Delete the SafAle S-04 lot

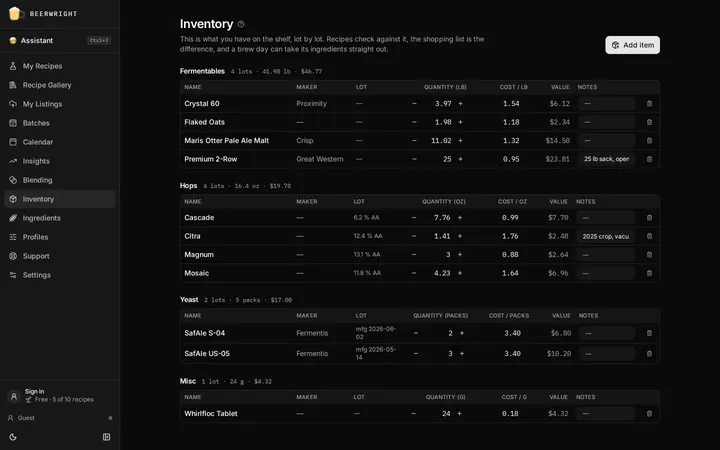pos(649,333)
